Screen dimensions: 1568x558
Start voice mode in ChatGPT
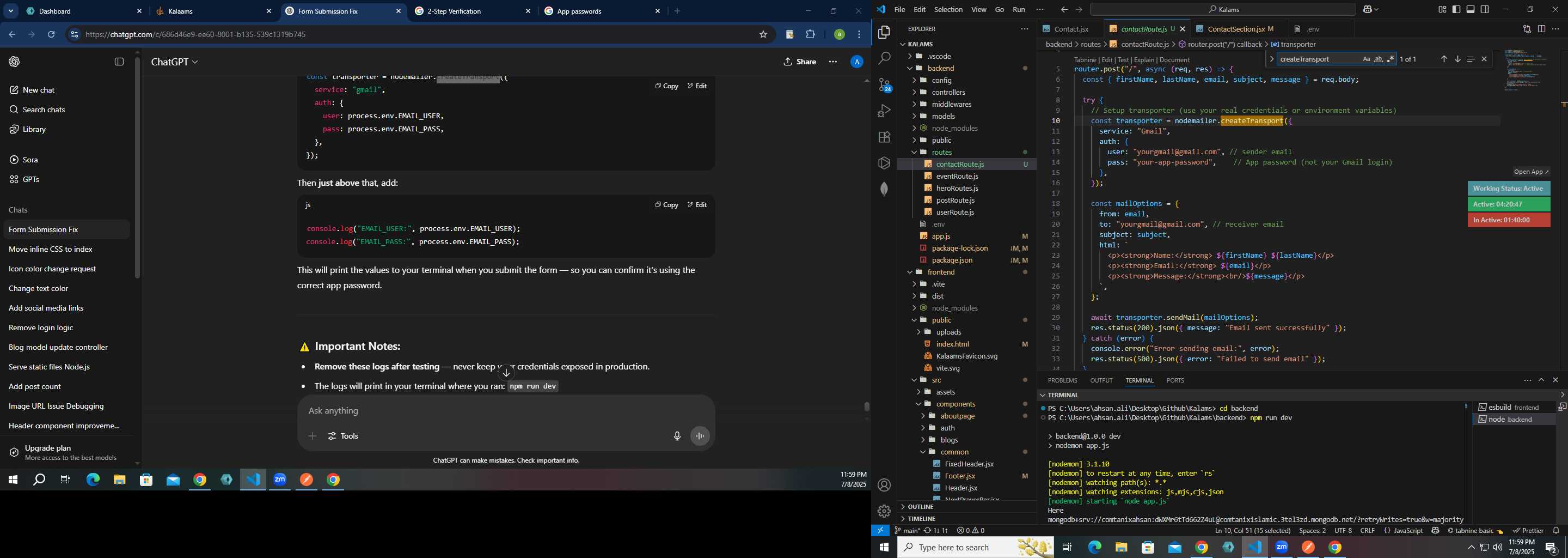click(701, 436)
